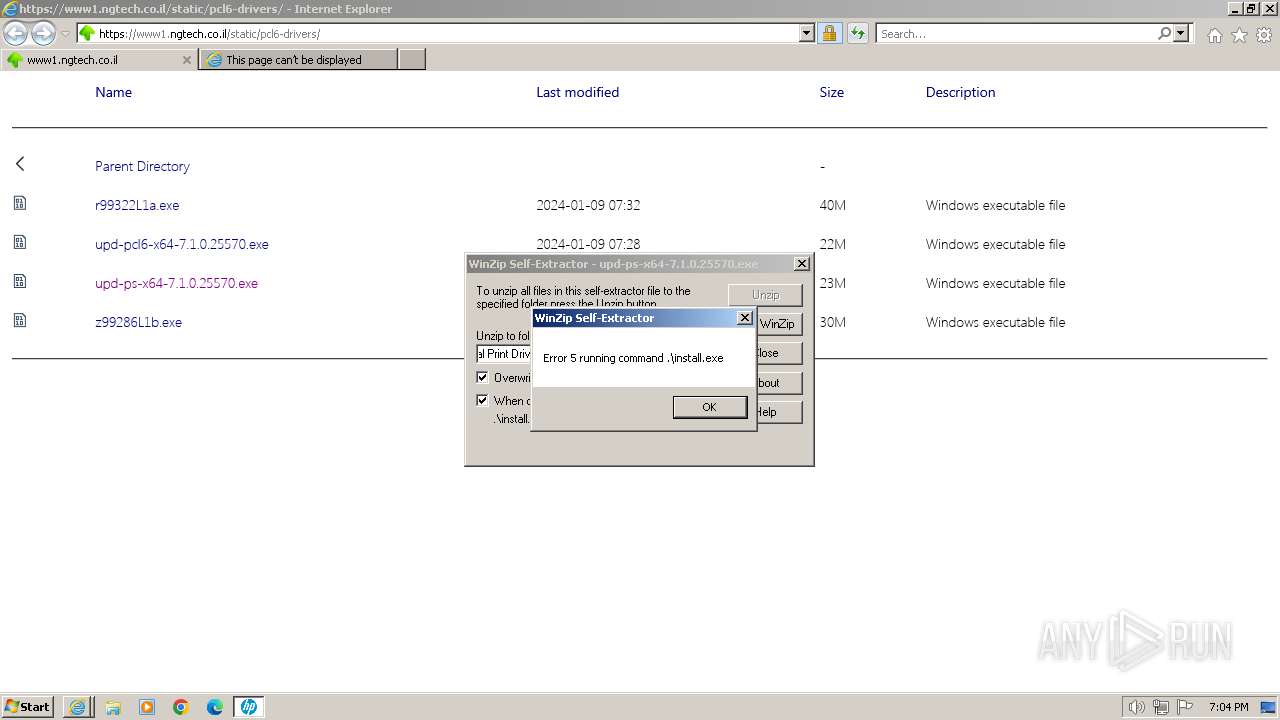Click file icon next to upd-ps-x64 file

(20, 281)
